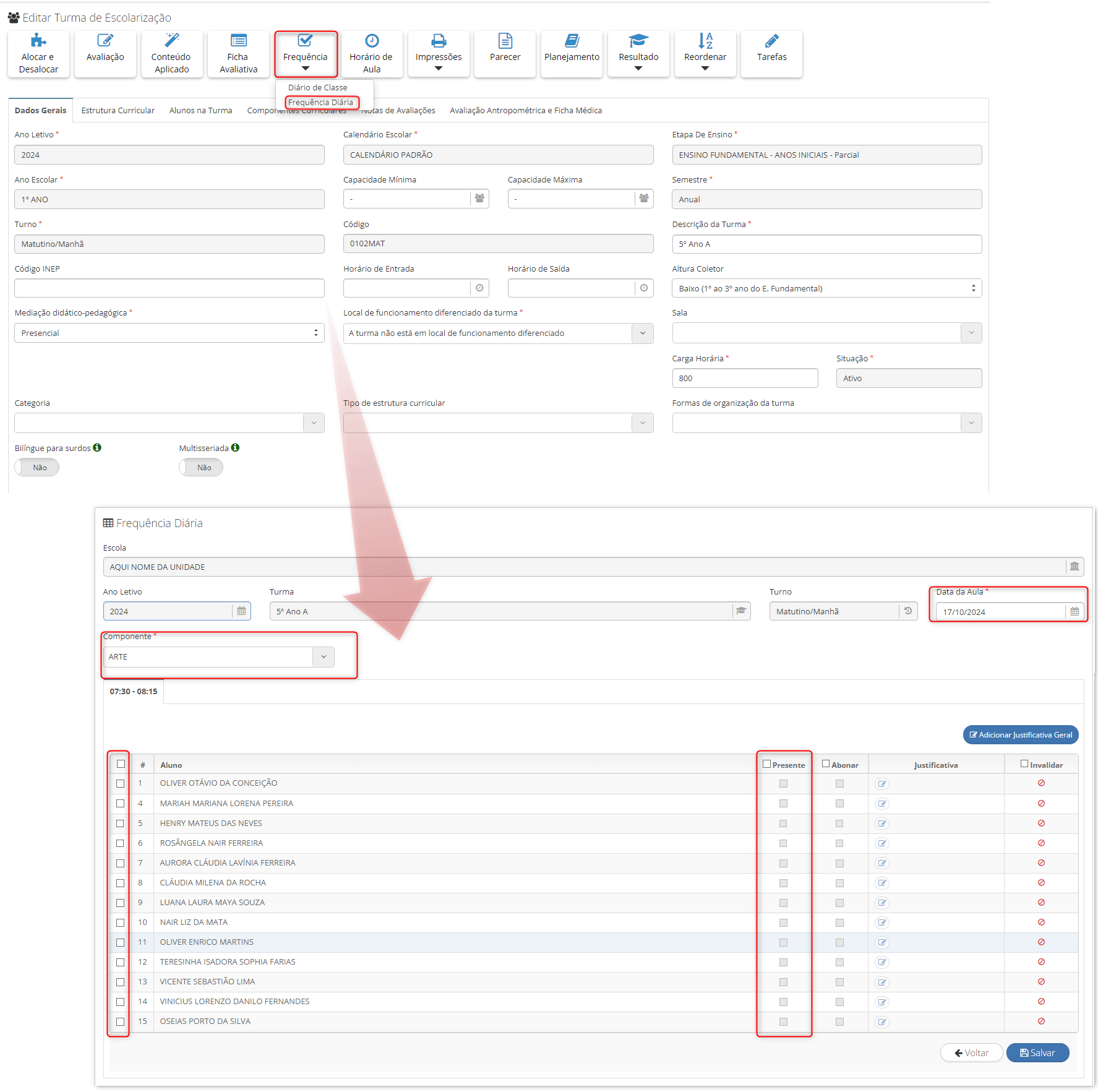This screenshot has height=1092, width=1098.
Task: Open the Parecer document tool
Action: [505, 54]
